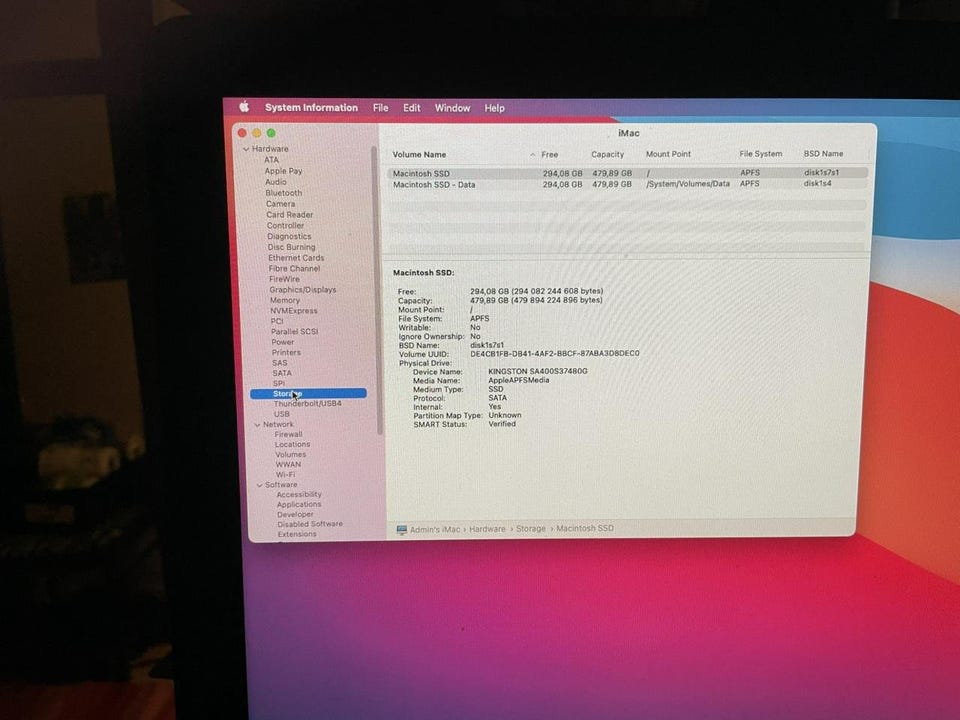Select the highlighted Storage item

(308, 394)
